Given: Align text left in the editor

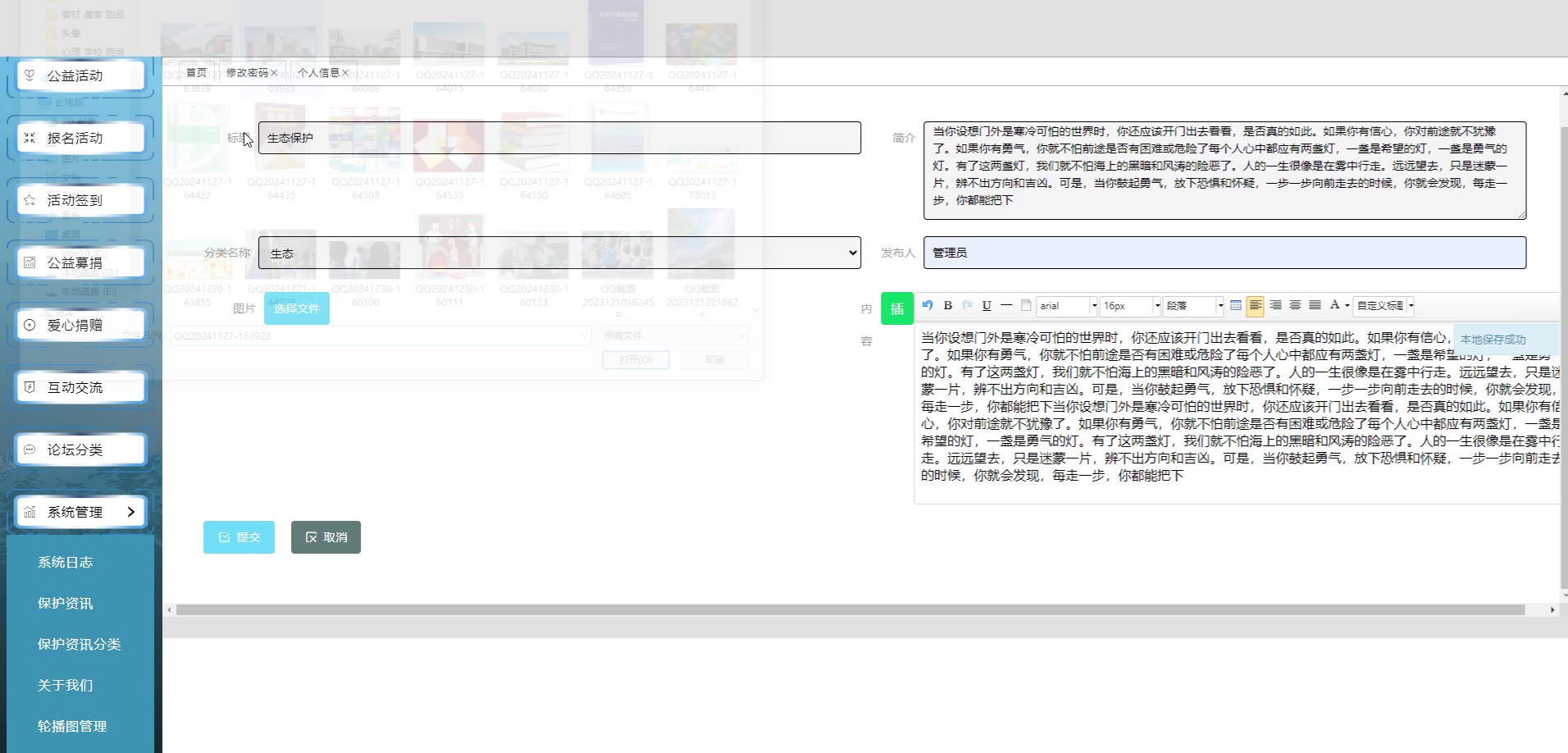Looking at the screenshot, I should 1256,306.
